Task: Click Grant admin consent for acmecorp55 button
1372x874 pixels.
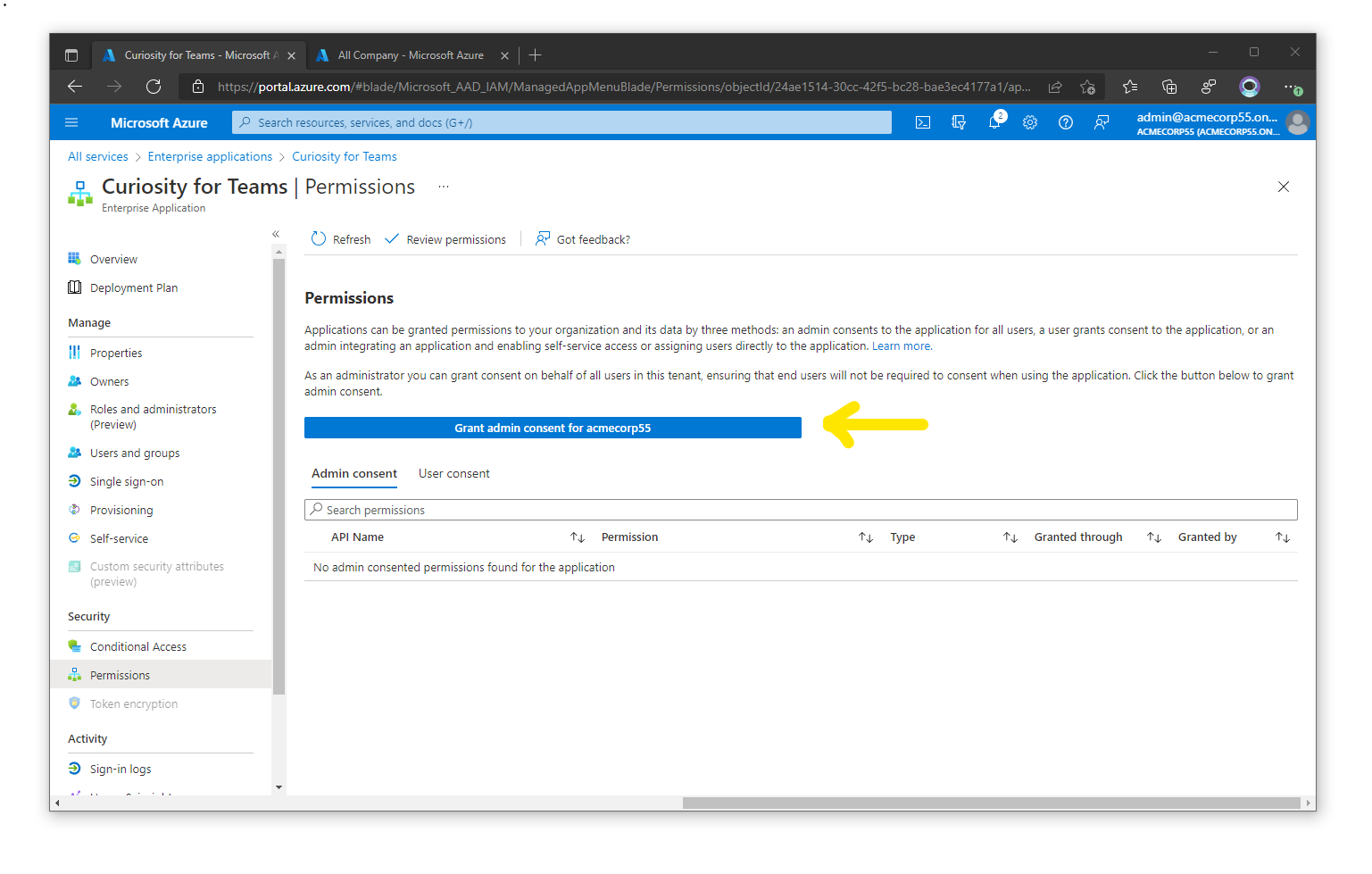Action: point(553,428)
